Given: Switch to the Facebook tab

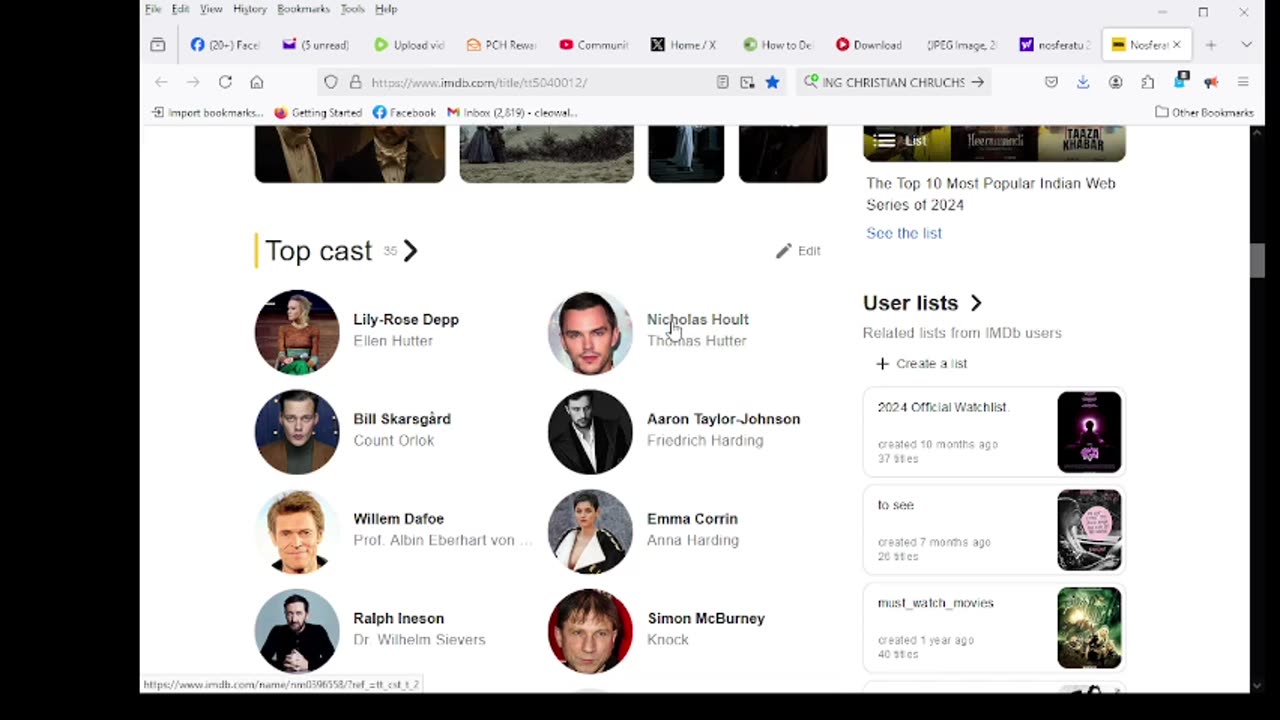Looking at the screenshot, I should [x=225, y=45].
